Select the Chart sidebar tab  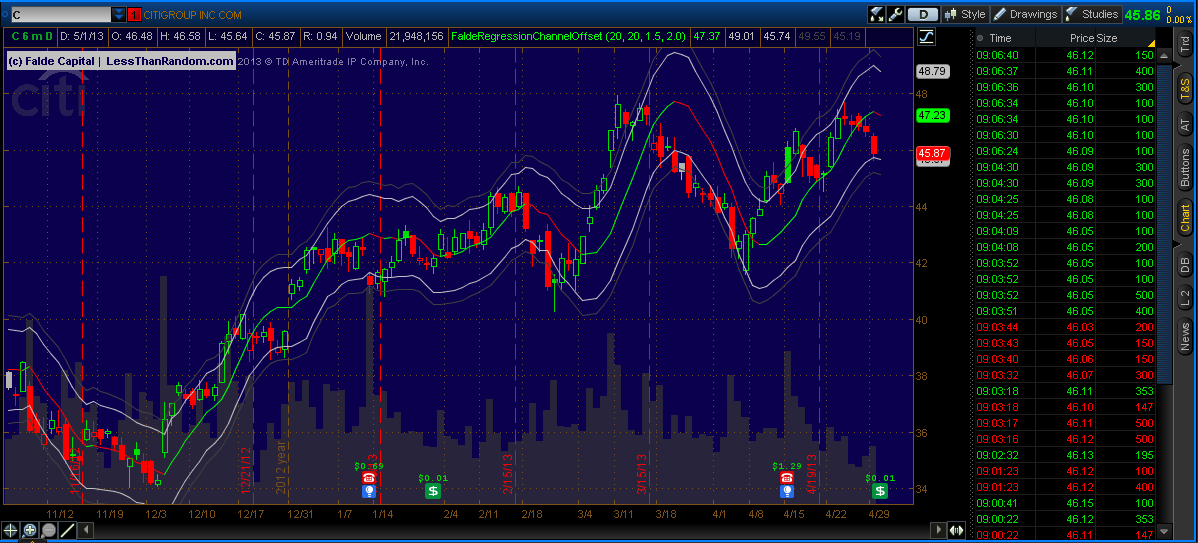tap(1184, 218)
